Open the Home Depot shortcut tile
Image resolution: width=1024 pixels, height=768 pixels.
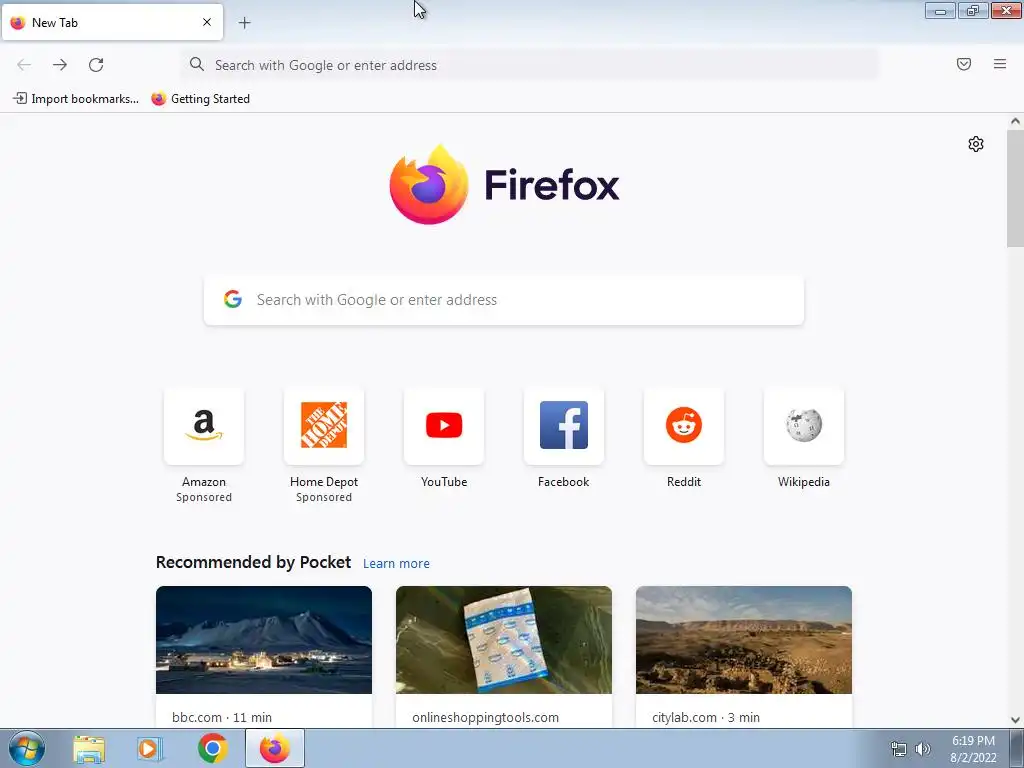pyautogui.click(x=324, y=426)
